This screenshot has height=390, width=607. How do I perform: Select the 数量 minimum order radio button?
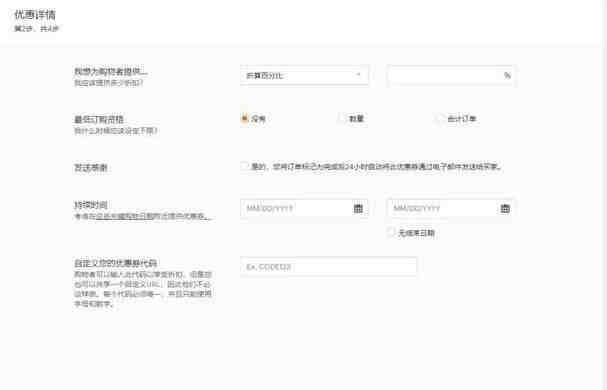tap(342, 118)
